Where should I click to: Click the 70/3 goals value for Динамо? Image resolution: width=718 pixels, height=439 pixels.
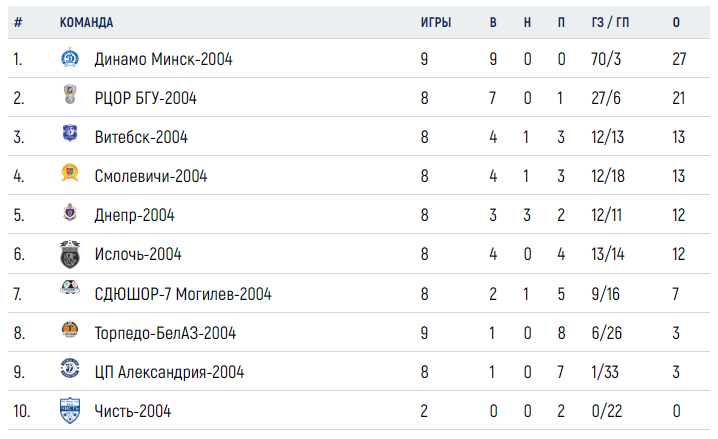[x=606, y=59]
